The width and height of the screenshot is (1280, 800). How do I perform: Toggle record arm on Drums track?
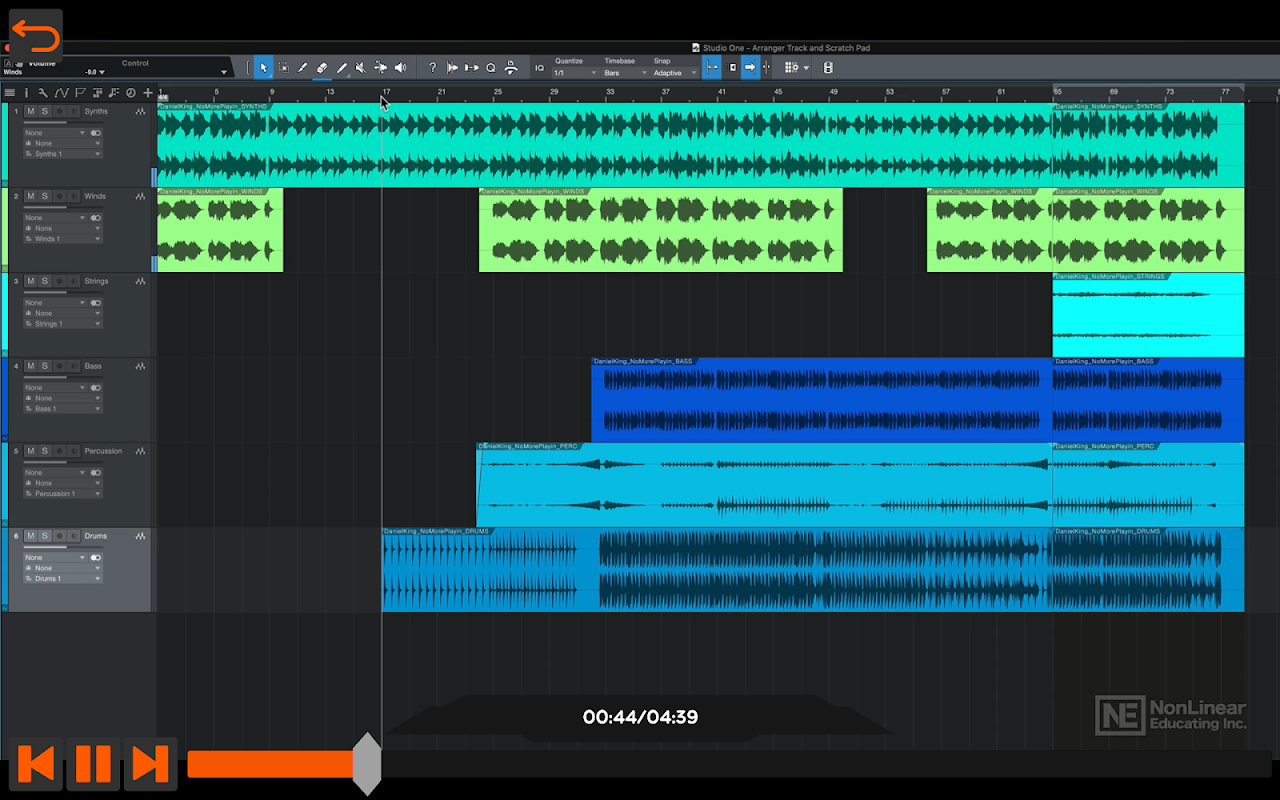59,537
